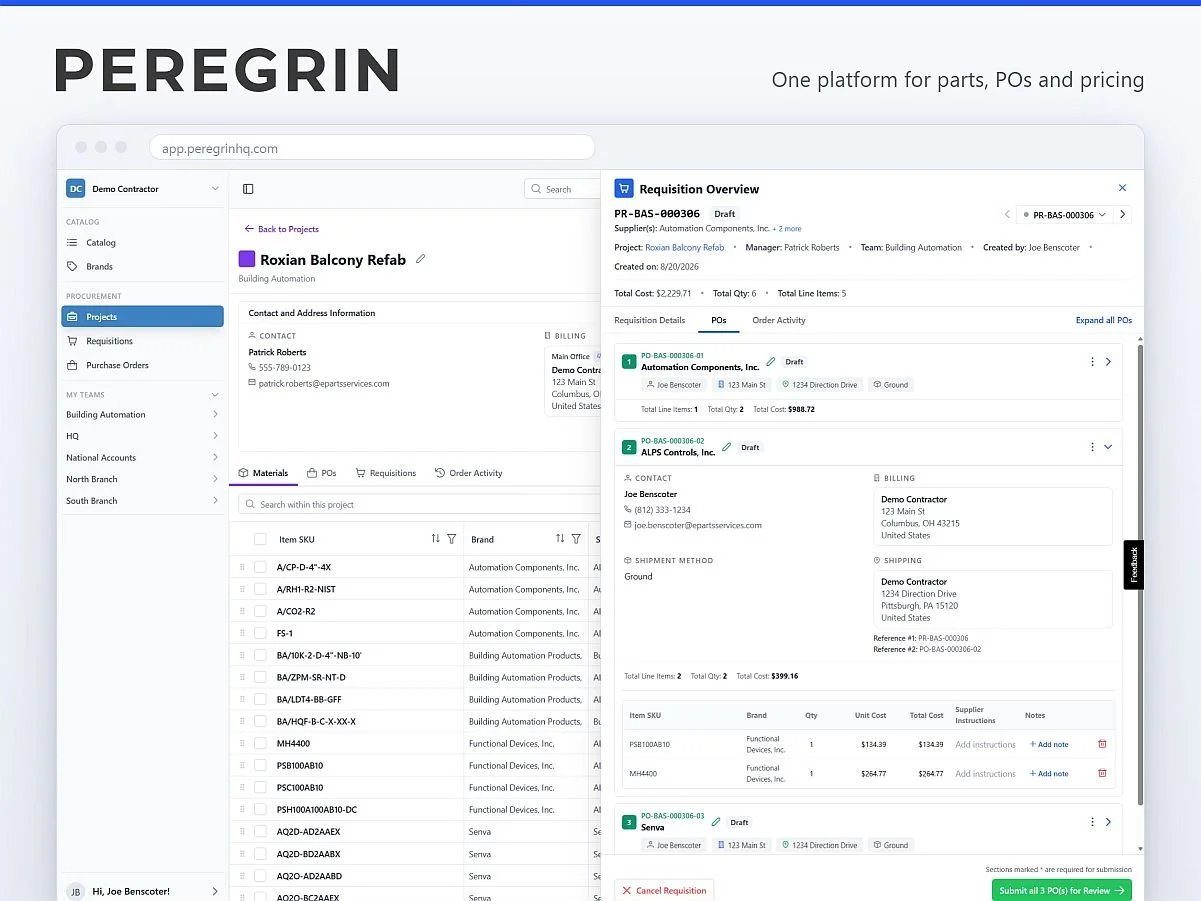Go back to Projects
This screenshot has width=1201, height=901.
click(282, 229)
